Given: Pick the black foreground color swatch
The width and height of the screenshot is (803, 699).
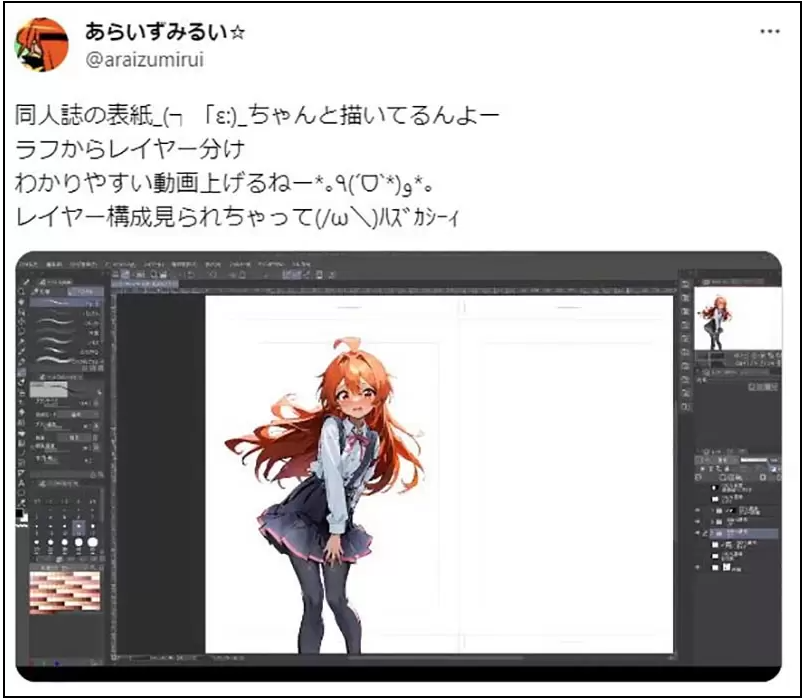Looking at the screenshot, I should (x=19, y=514).
